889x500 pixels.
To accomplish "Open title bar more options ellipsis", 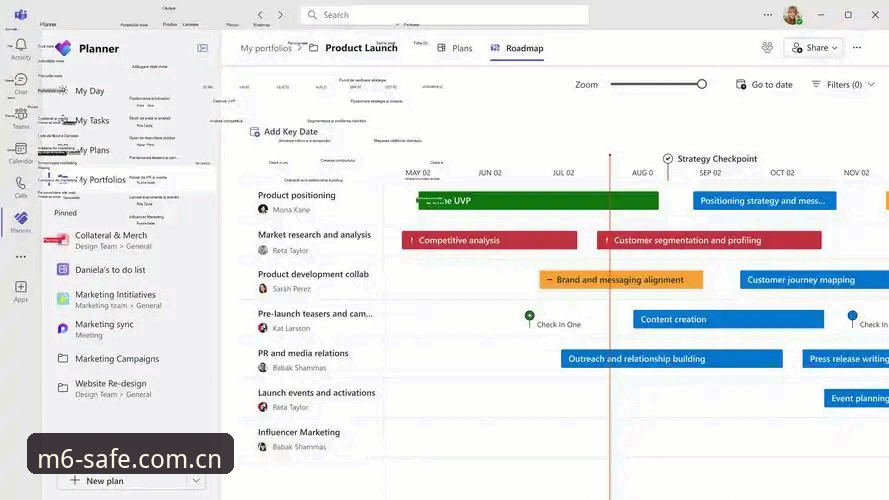I will click(x=768, y=15).
